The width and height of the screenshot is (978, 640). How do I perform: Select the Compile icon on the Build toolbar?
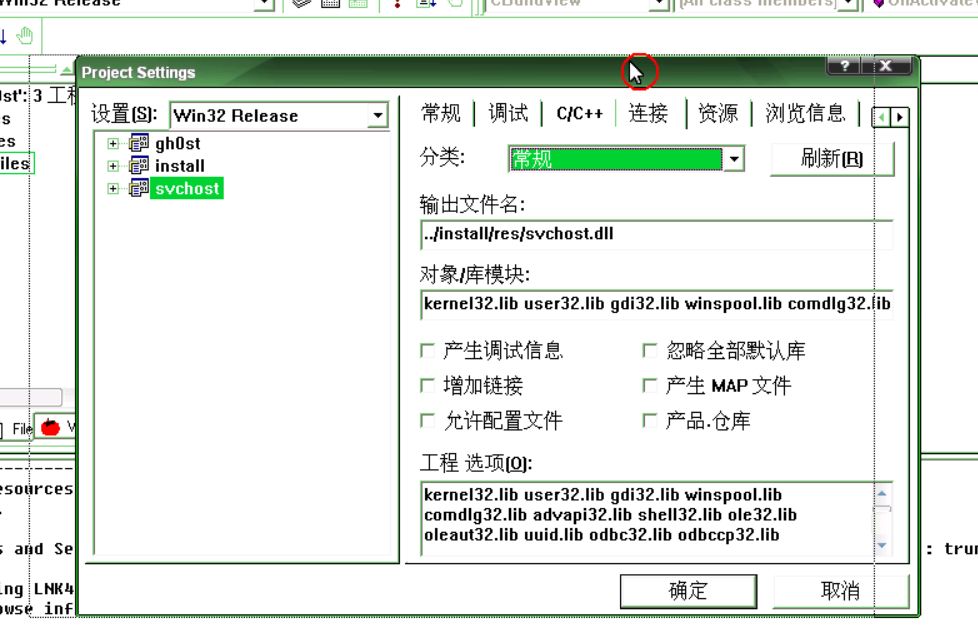point(300,5)
